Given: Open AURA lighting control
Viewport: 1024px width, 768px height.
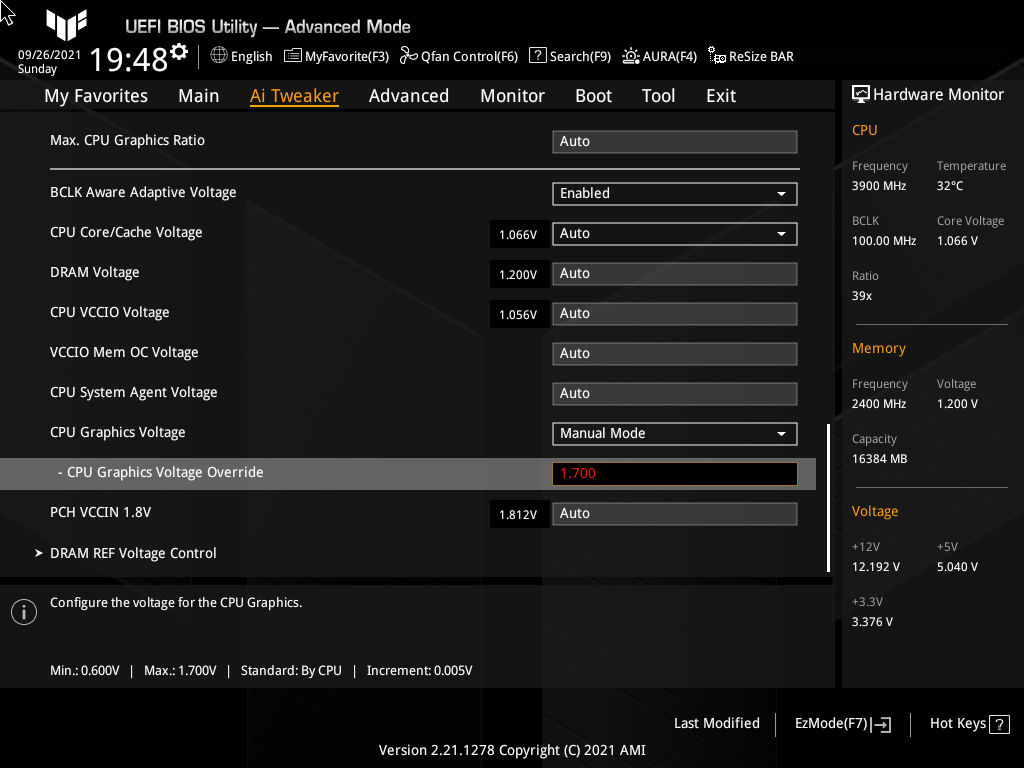Looking at the screenshot, I should [x=659, y=56].
